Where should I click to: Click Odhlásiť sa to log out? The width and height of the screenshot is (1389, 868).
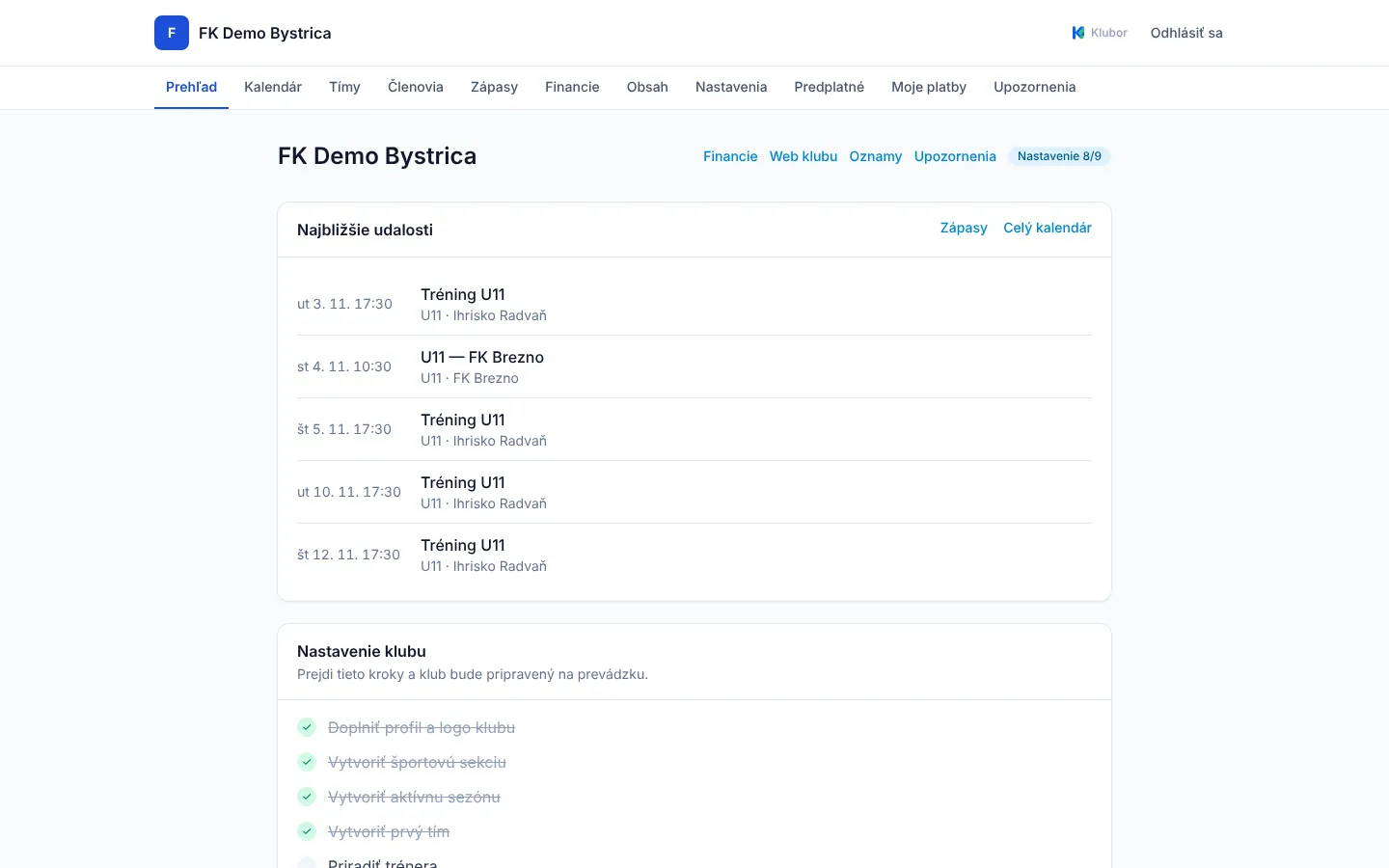pos(1186,33)
